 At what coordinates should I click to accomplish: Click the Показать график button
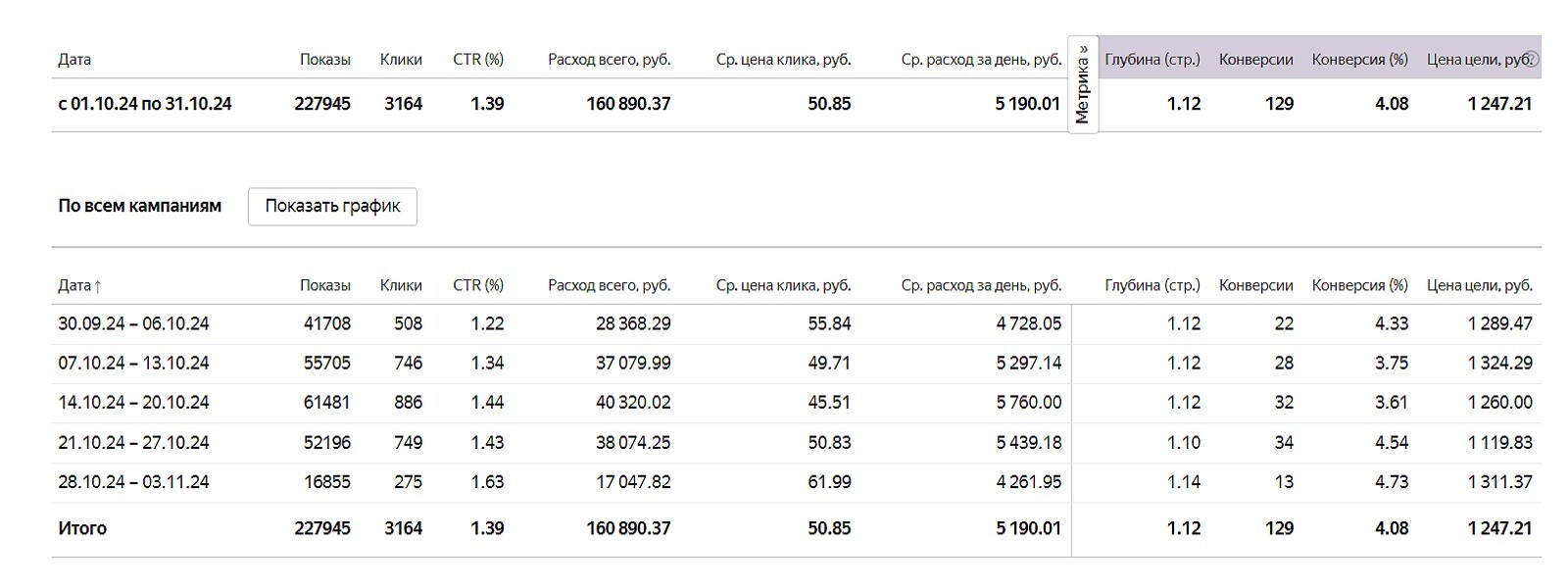click(332, 206)
